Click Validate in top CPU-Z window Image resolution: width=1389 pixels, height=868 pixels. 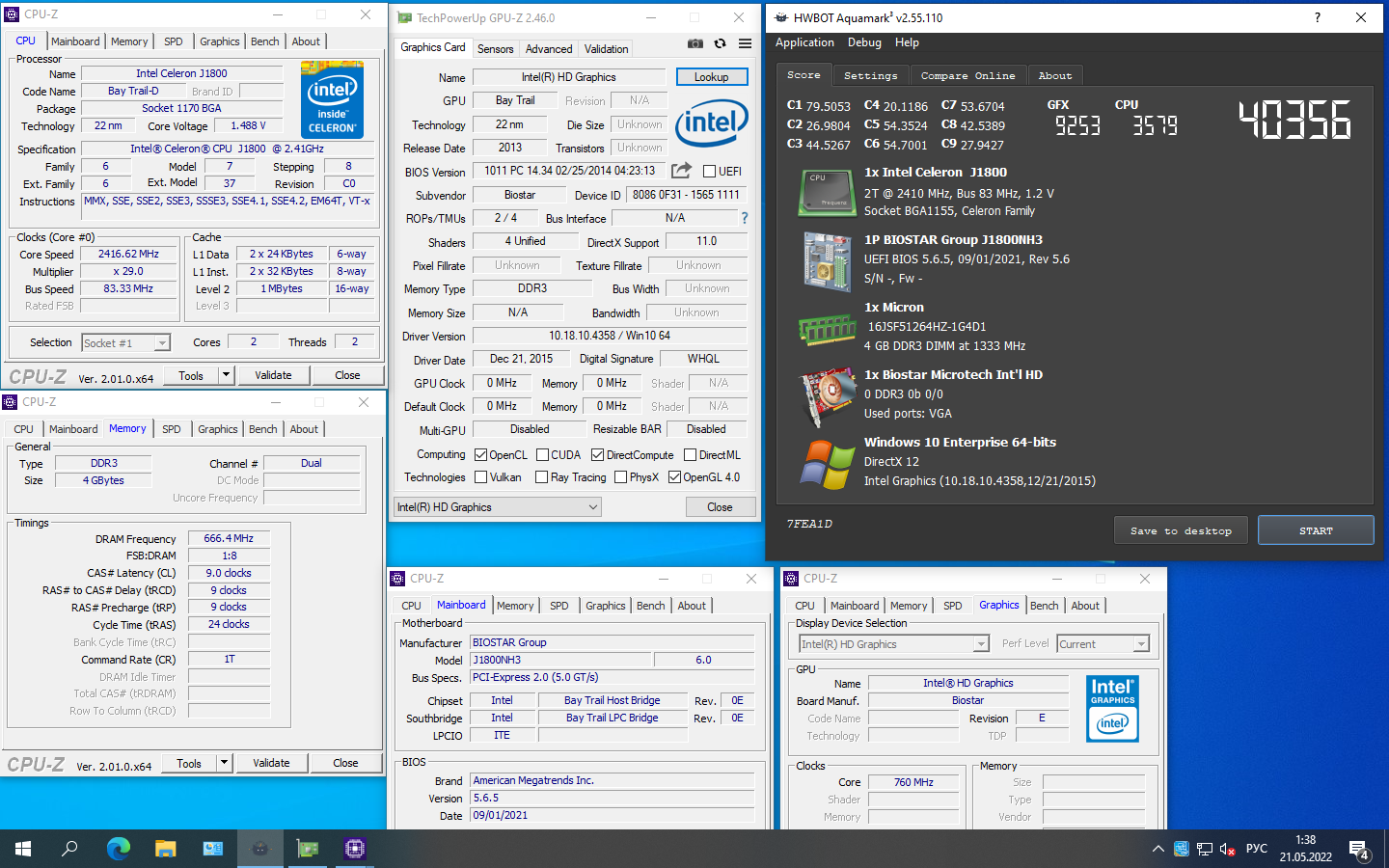273,375
